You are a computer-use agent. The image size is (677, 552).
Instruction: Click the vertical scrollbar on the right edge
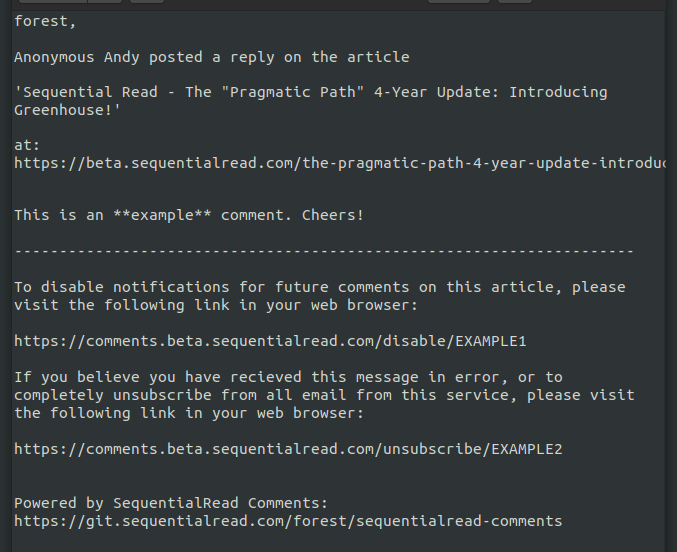(671, 280)
